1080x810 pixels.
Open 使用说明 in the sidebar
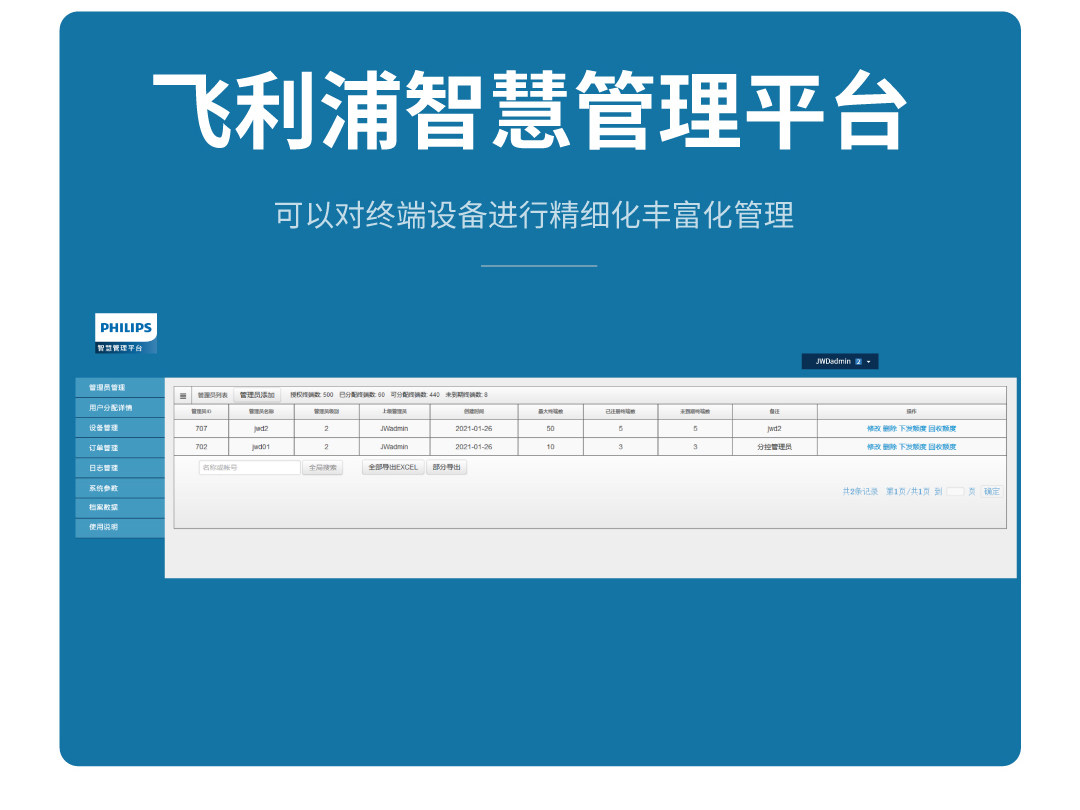[x=120, y=527]
